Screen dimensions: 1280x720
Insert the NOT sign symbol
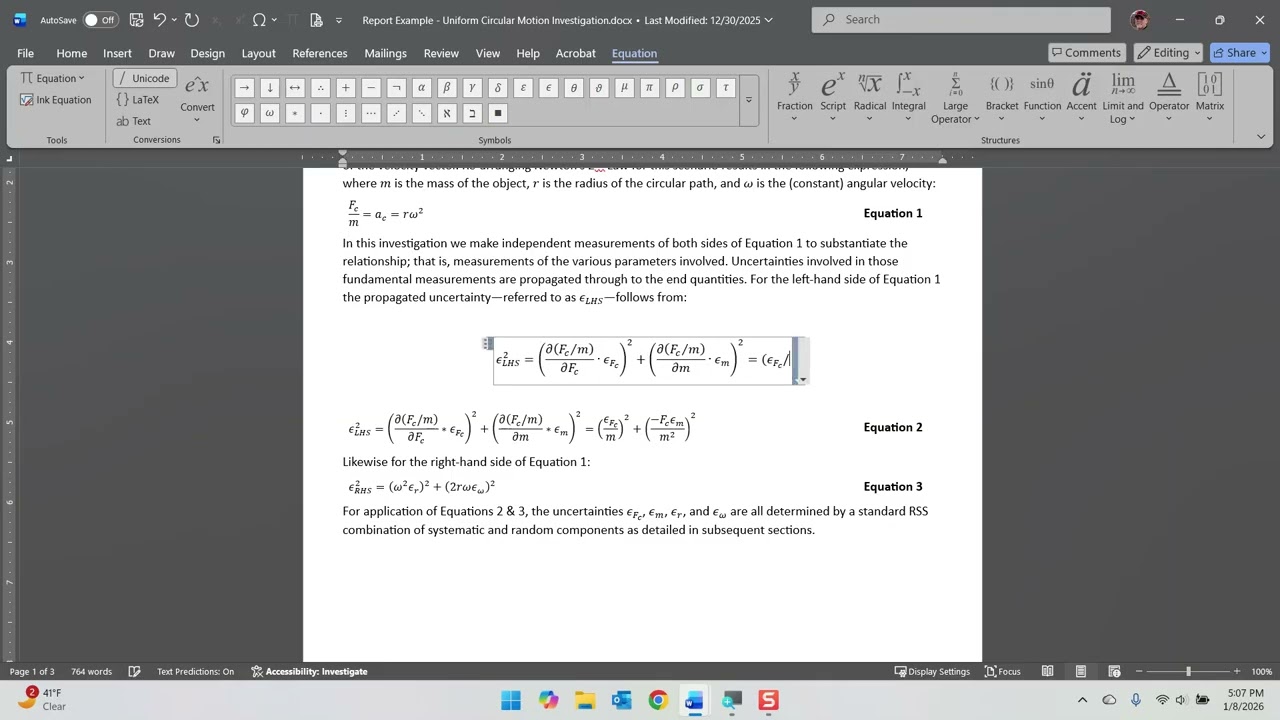click(396, 88)
